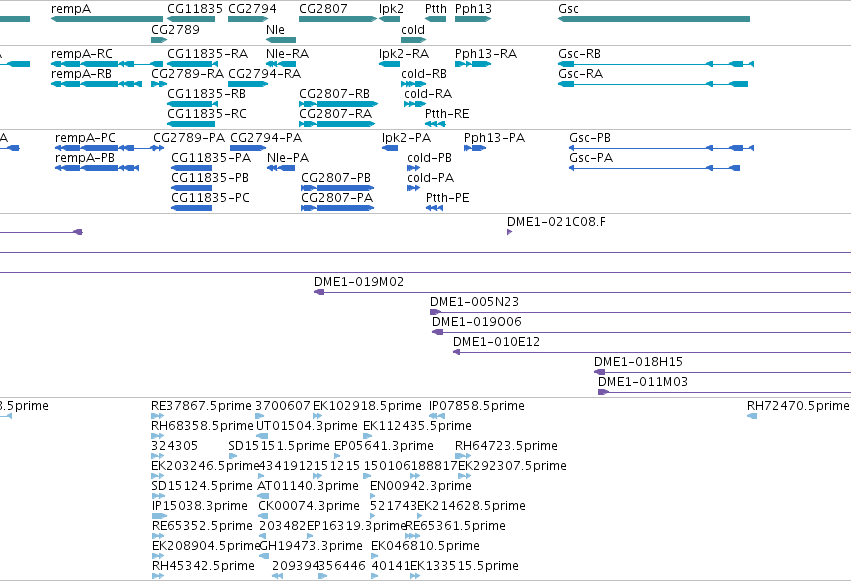851x581 pixels.
Task: Select the rempA-RB transcript
Action: point(96,84)
